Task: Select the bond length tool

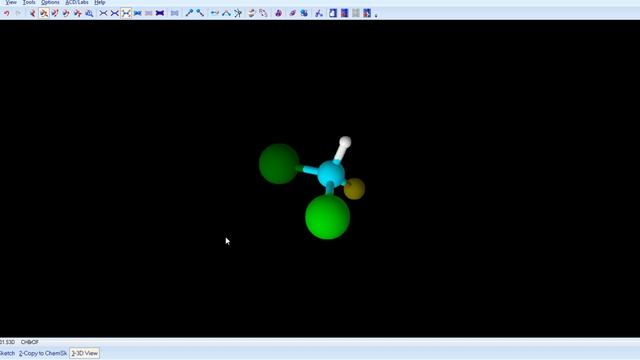Action: [215, 13]
